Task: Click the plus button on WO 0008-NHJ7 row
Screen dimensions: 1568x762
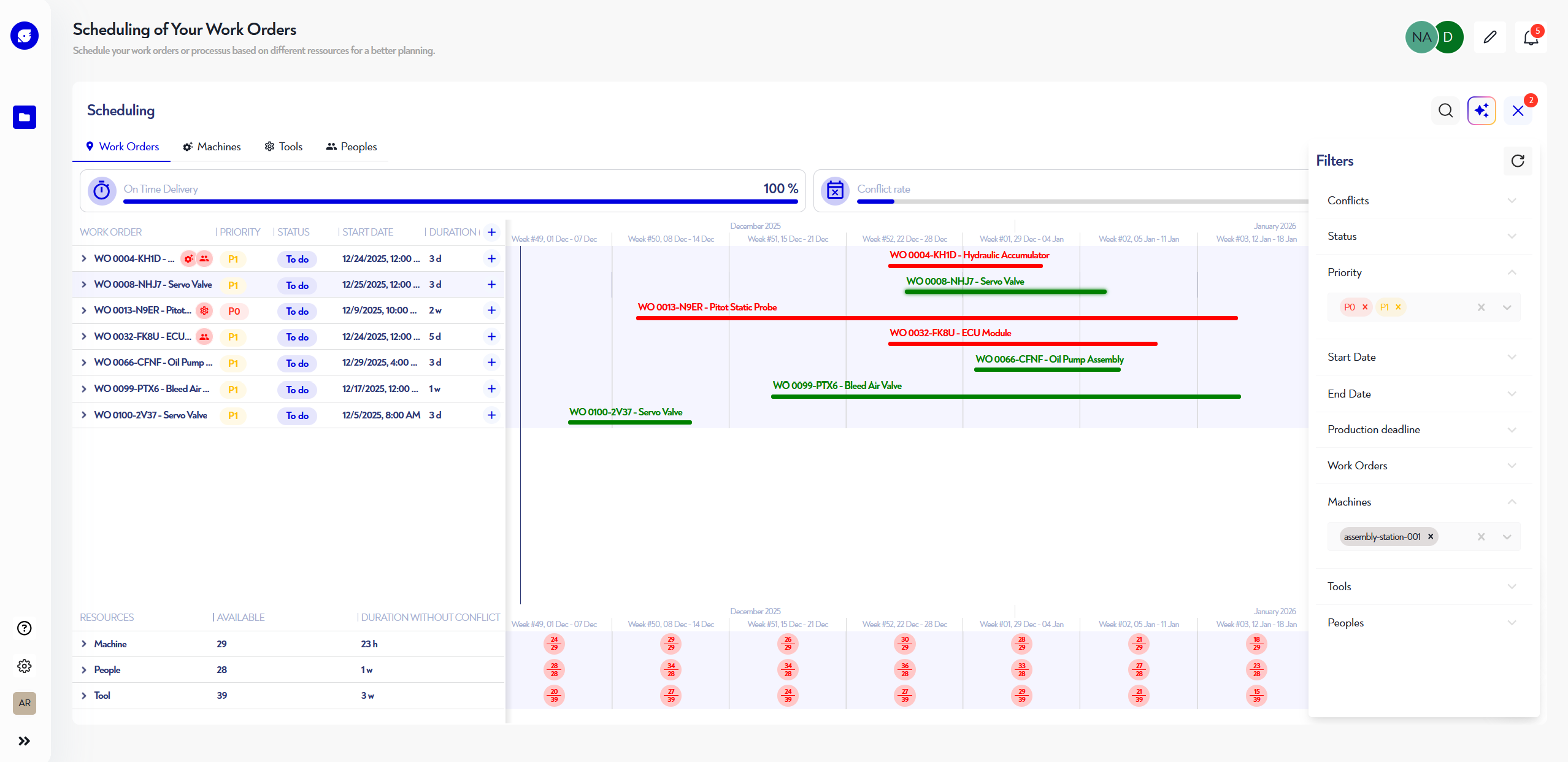Action: click(x=491, y=285)
